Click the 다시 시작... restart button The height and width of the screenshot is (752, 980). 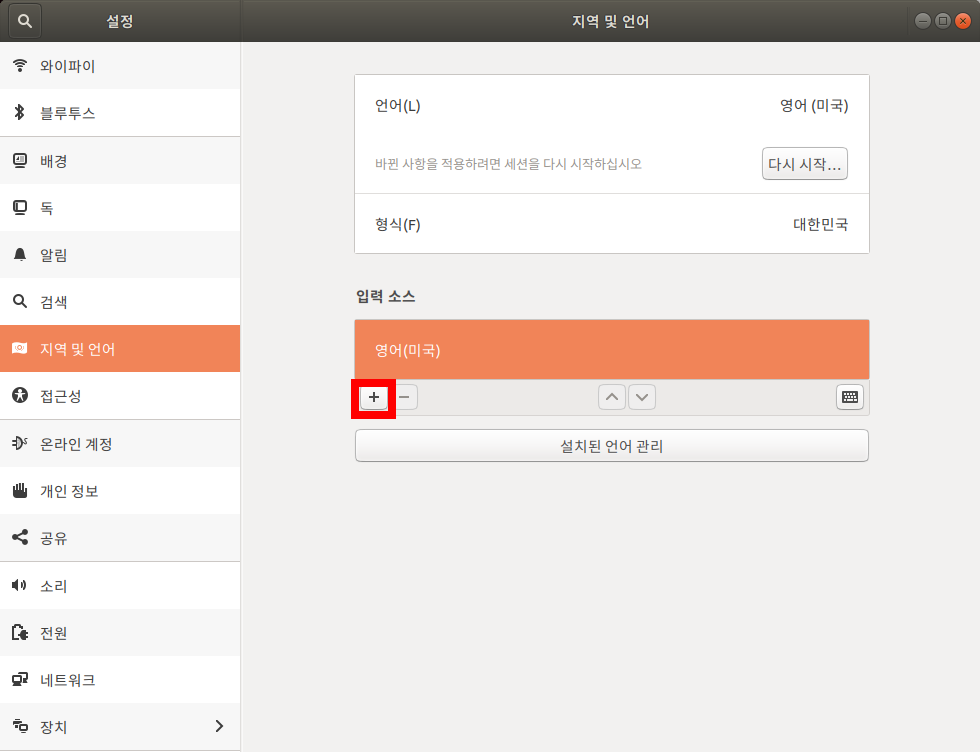(x=804, y=164)
